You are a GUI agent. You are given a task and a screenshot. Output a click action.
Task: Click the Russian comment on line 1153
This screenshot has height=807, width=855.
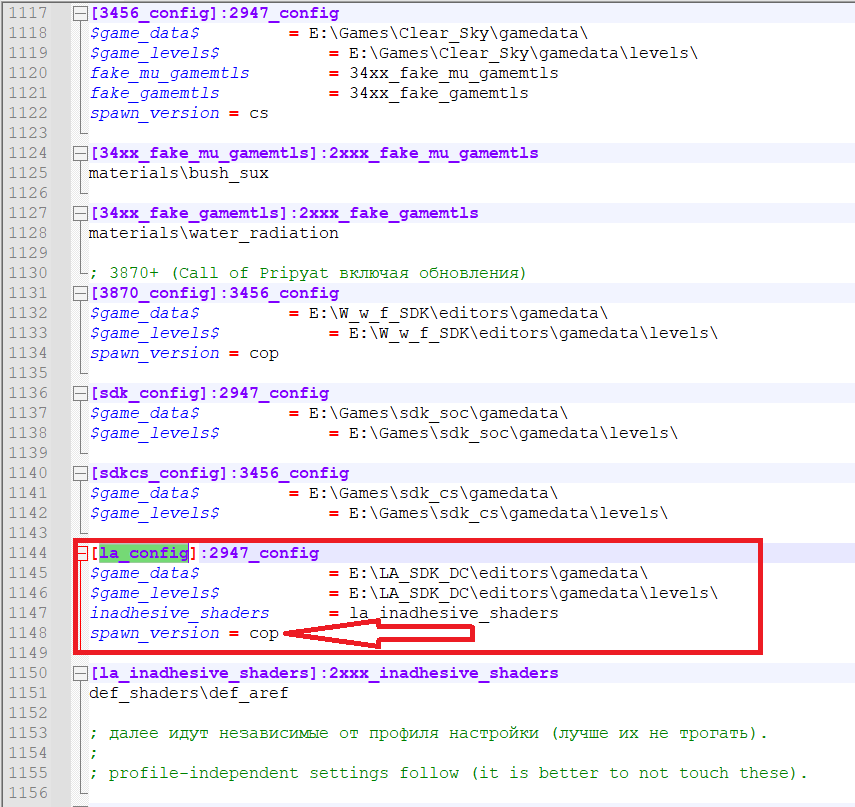point(428,733)
